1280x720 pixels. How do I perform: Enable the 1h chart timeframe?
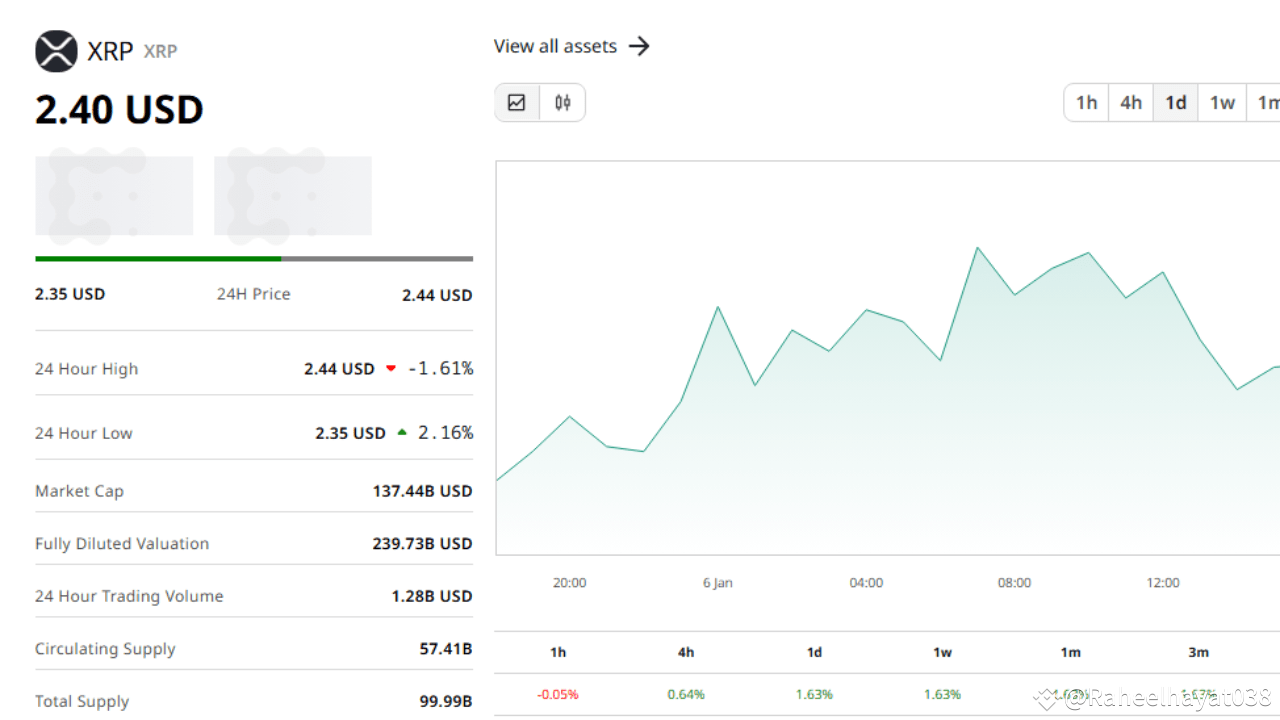[x=1086, y=102]
